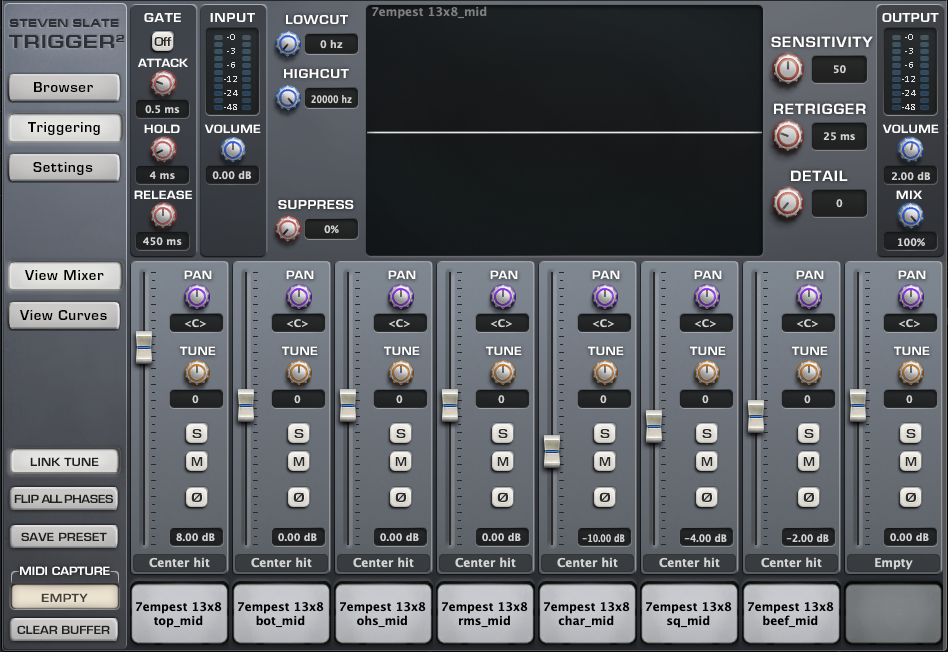
Task: Solo the bot_mid channel
Action: pos(299,433)
